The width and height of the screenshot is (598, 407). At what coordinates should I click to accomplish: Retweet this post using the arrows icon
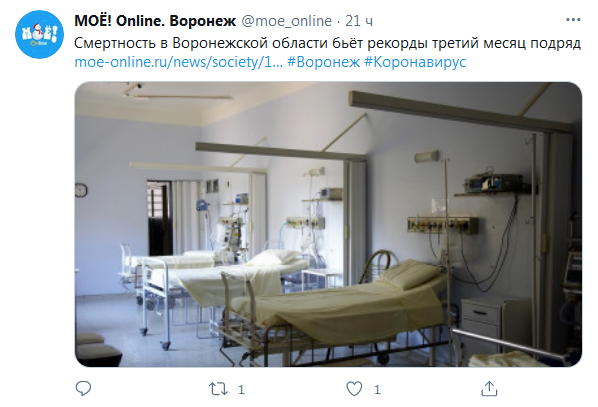[x=218, y=389]
